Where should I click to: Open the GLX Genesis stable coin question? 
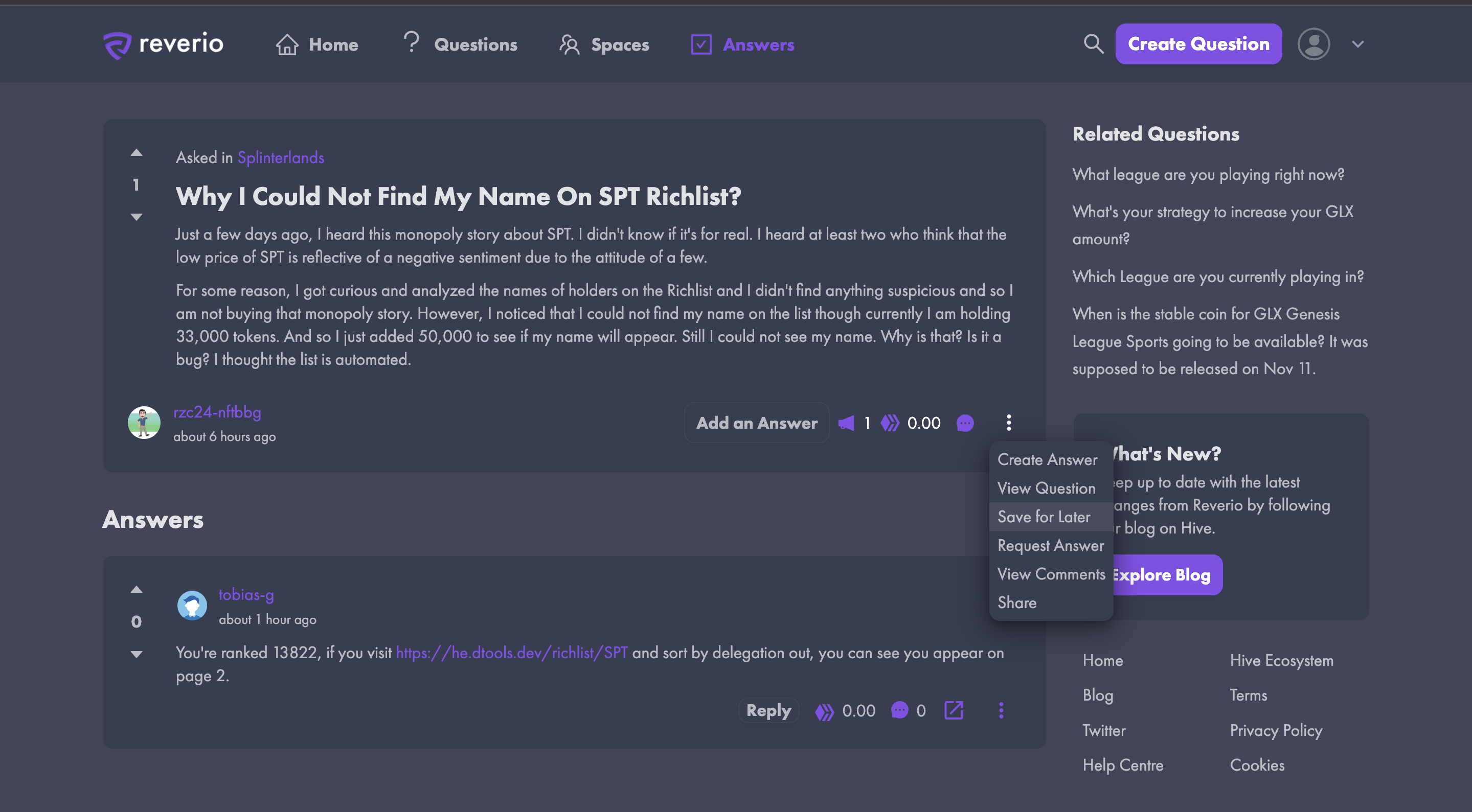(x=1219, y=341)
